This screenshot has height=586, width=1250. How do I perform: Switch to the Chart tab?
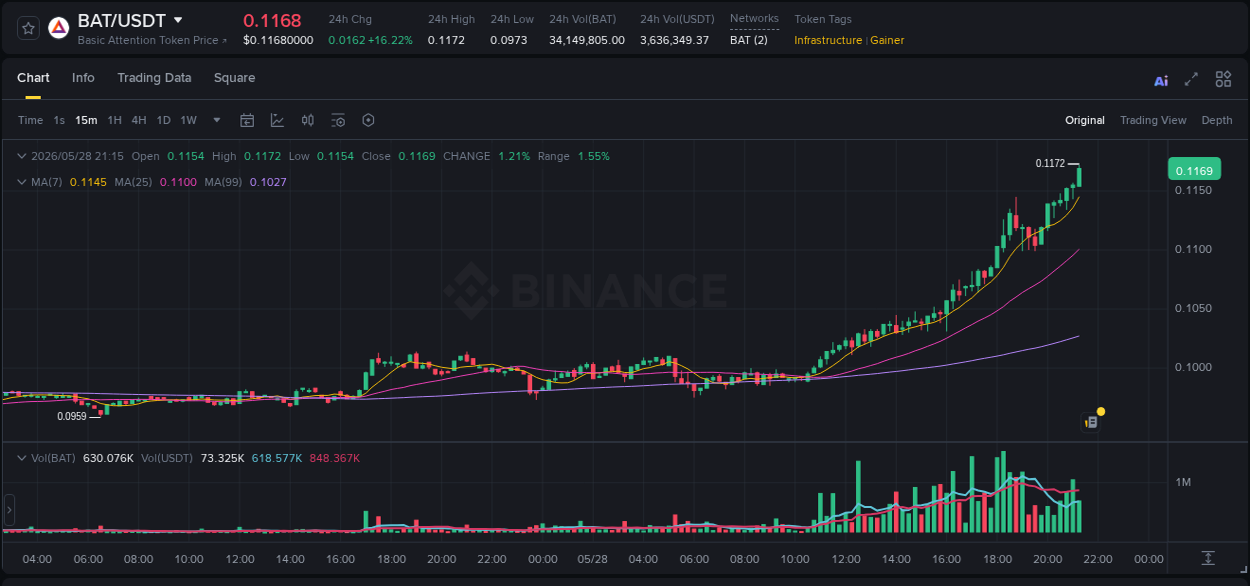tap(33, 78)
